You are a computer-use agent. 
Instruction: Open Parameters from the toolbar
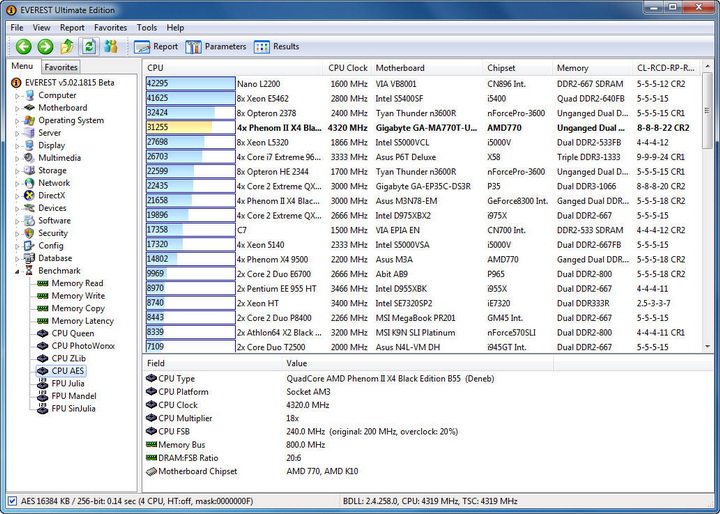216,46
